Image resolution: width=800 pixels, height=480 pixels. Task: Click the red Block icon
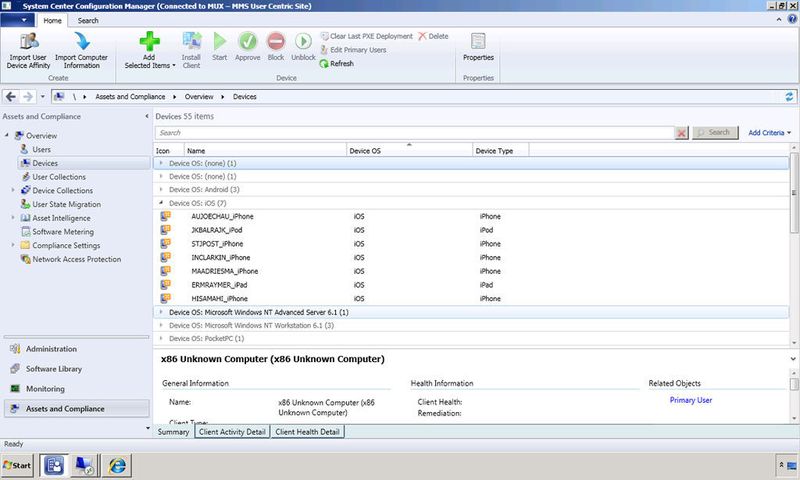pyautogui.click(x=276, y=41)
